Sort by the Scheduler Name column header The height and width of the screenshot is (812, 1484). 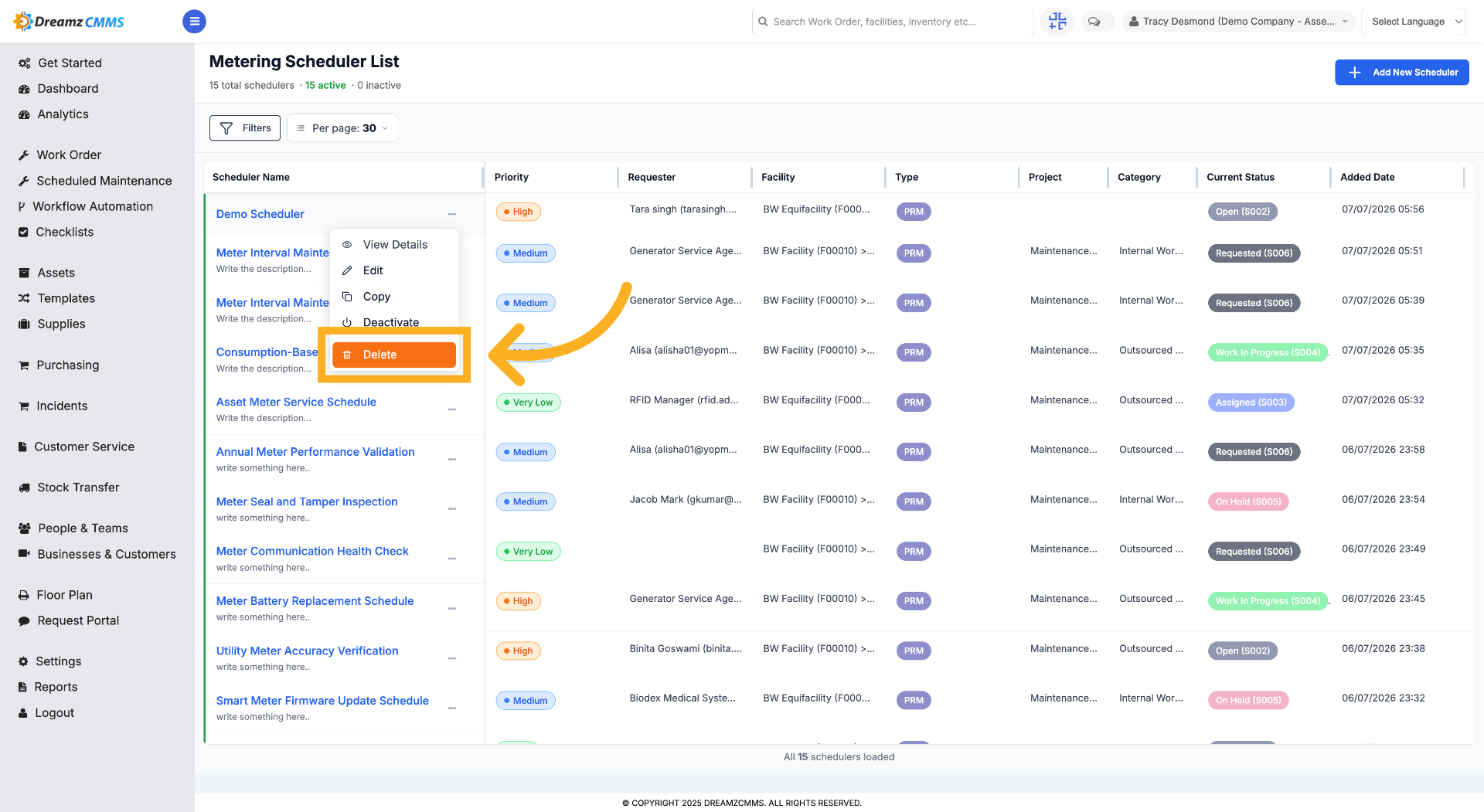[x=251, y=178]
